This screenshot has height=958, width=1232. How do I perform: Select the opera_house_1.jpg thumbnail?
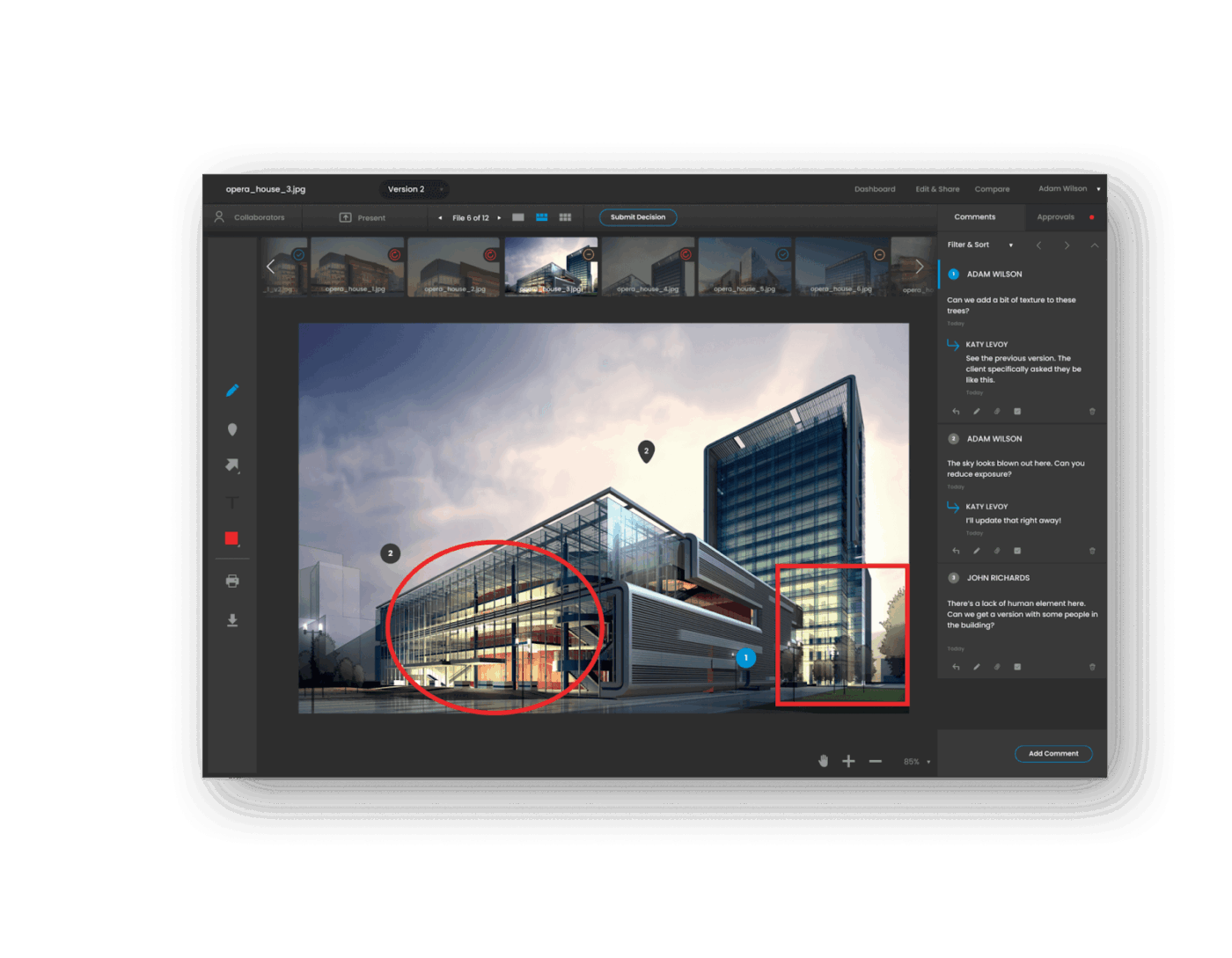(x=357, y=266)
